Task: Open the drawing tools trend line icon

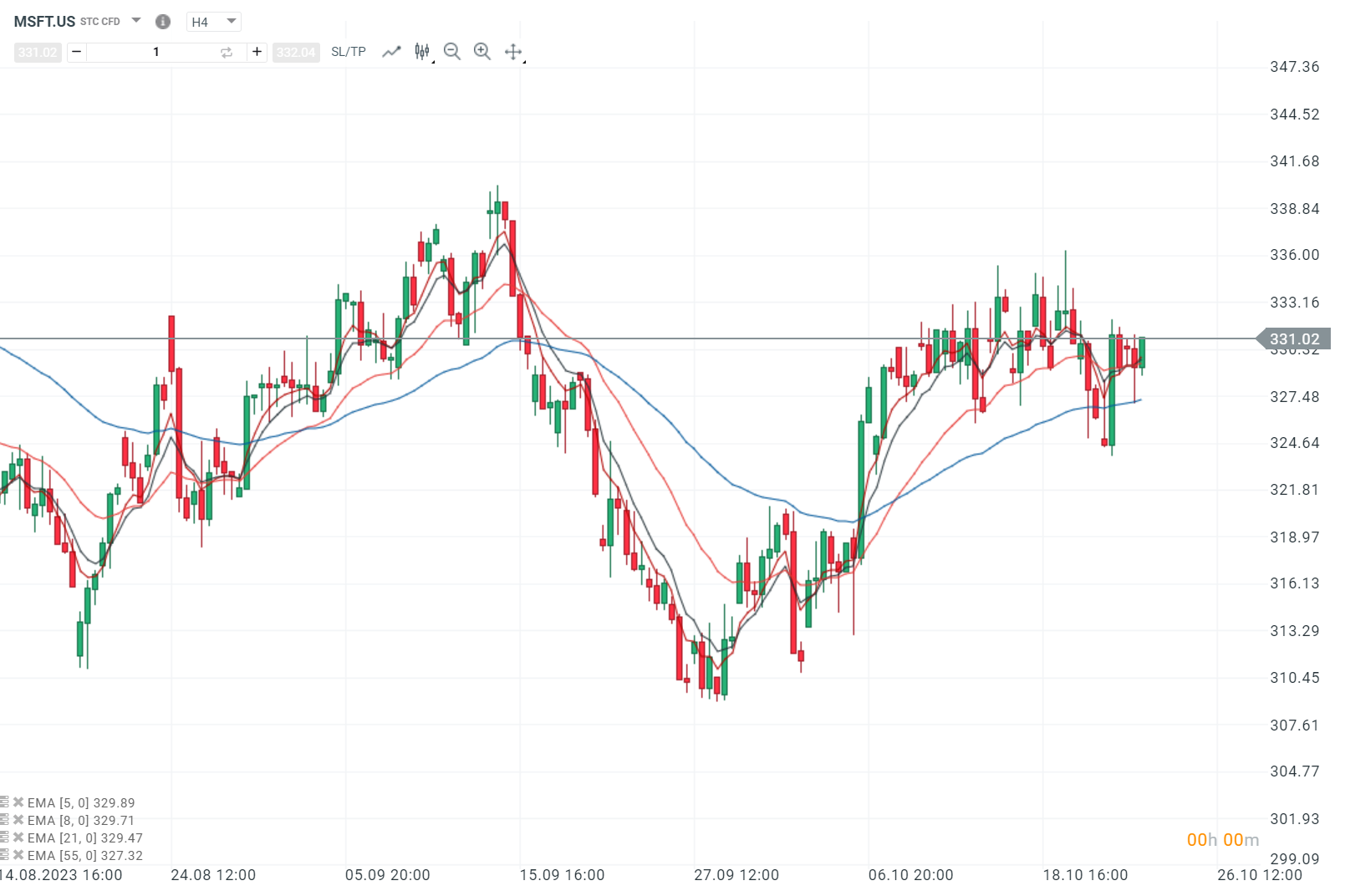Action: coord(391,52)
